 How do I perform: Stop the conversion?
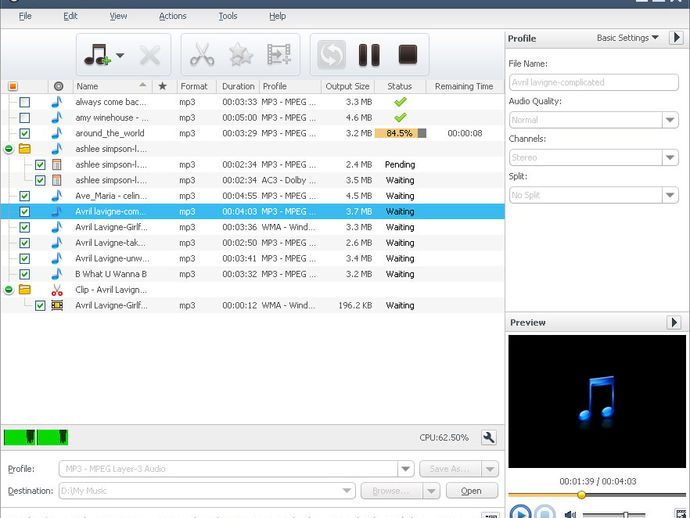coord(408,55)
